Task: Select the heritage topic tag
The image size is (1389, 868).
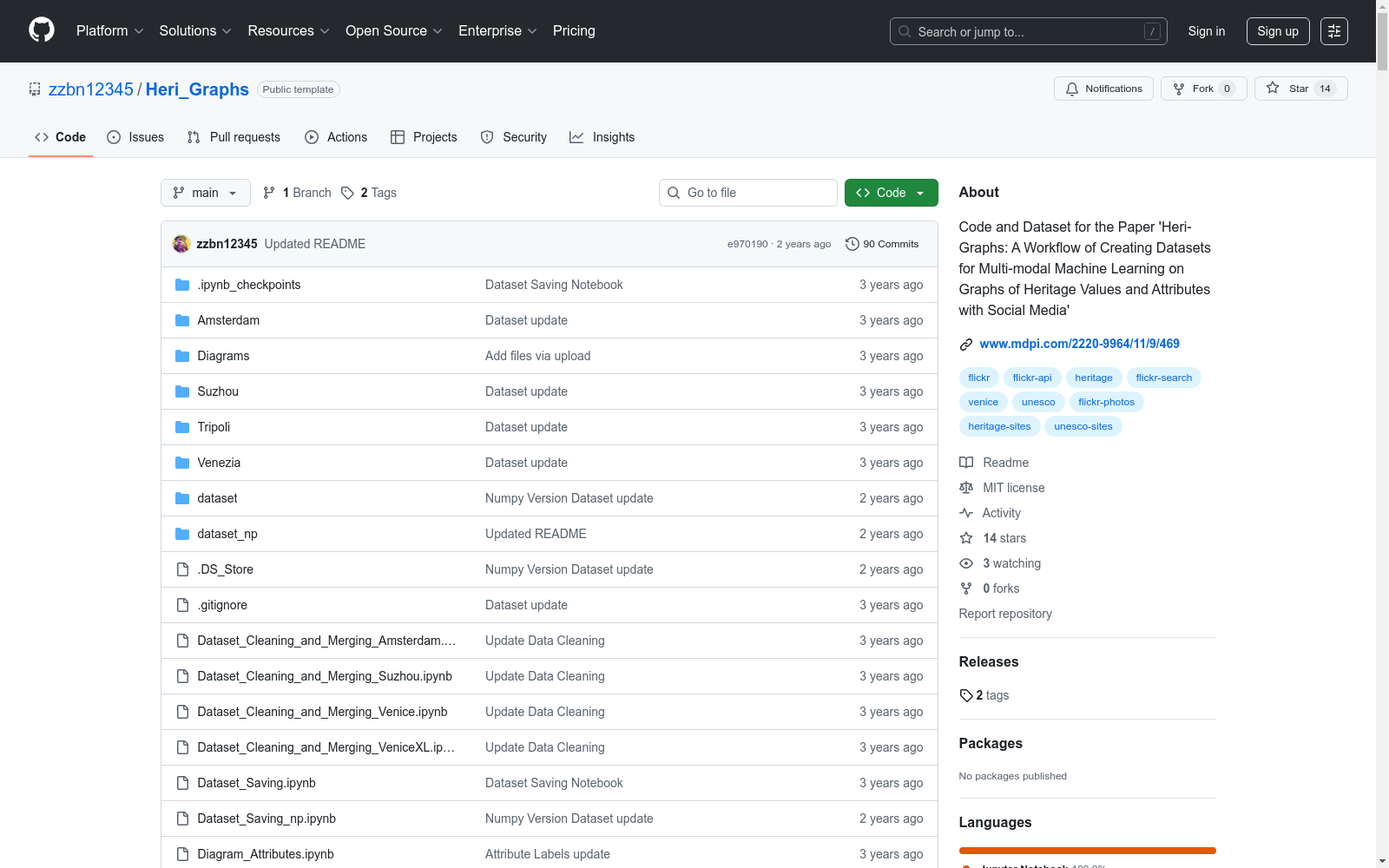Action: tap(1094, 378)
